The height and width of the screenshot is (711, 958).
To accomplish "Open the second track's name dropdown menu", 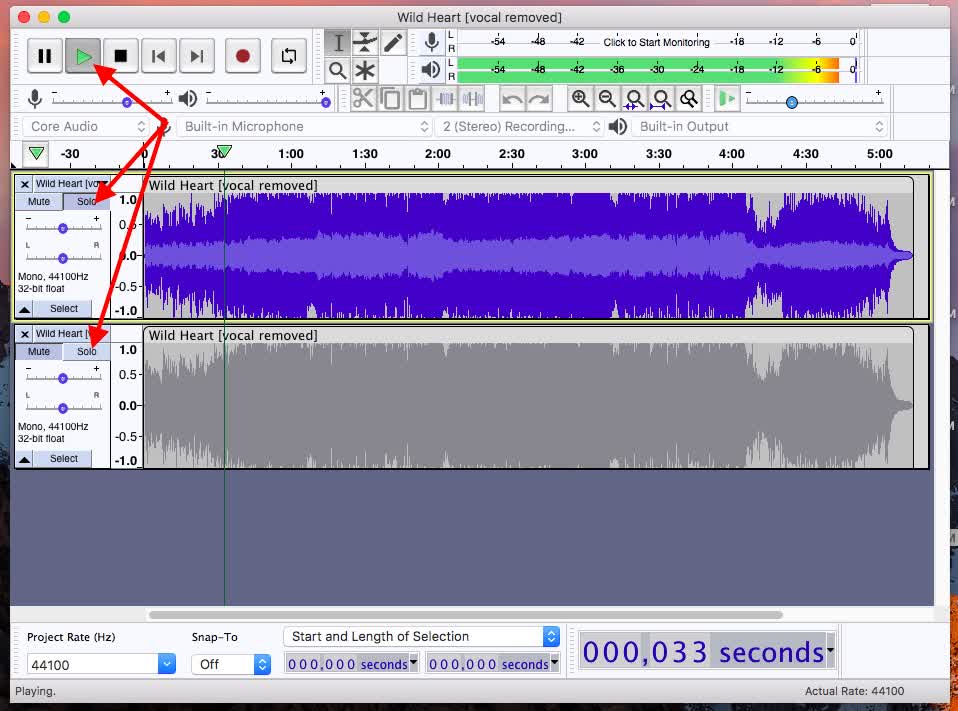I will pyautogui.click(x=71, y=334).
